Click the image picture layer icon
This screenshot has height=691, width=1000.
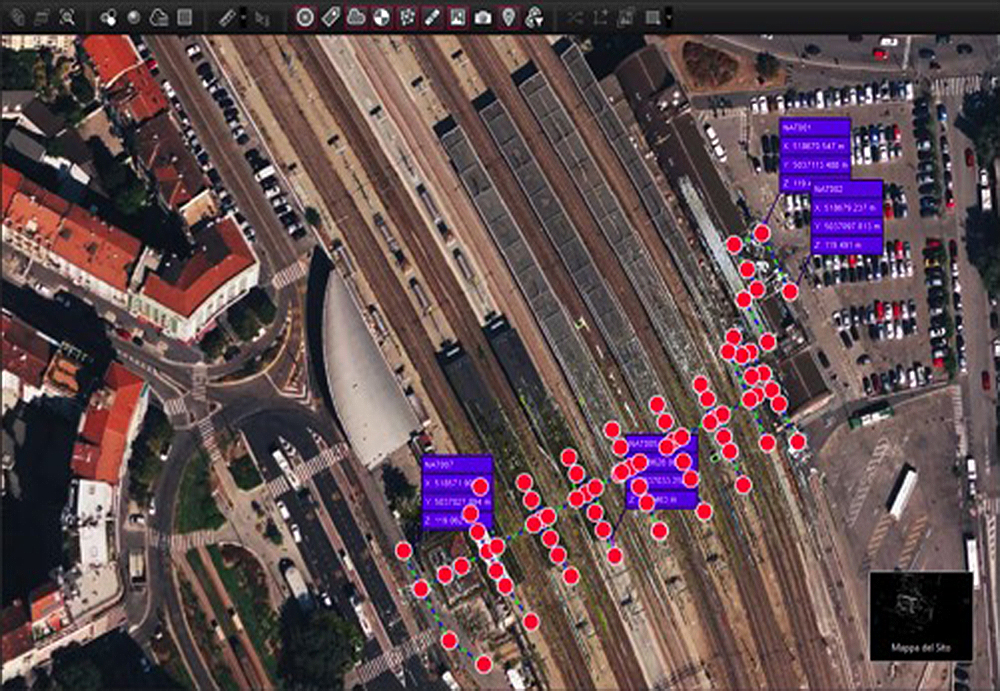point(457,17)
